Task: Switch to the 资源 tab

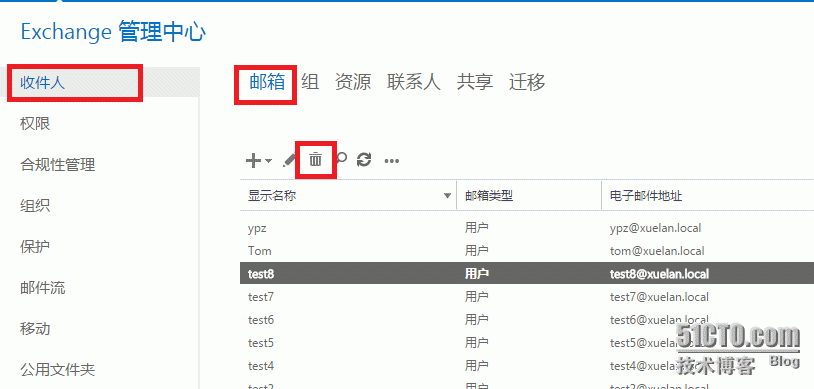Action: pyautogui.click(x=353, y=82)
